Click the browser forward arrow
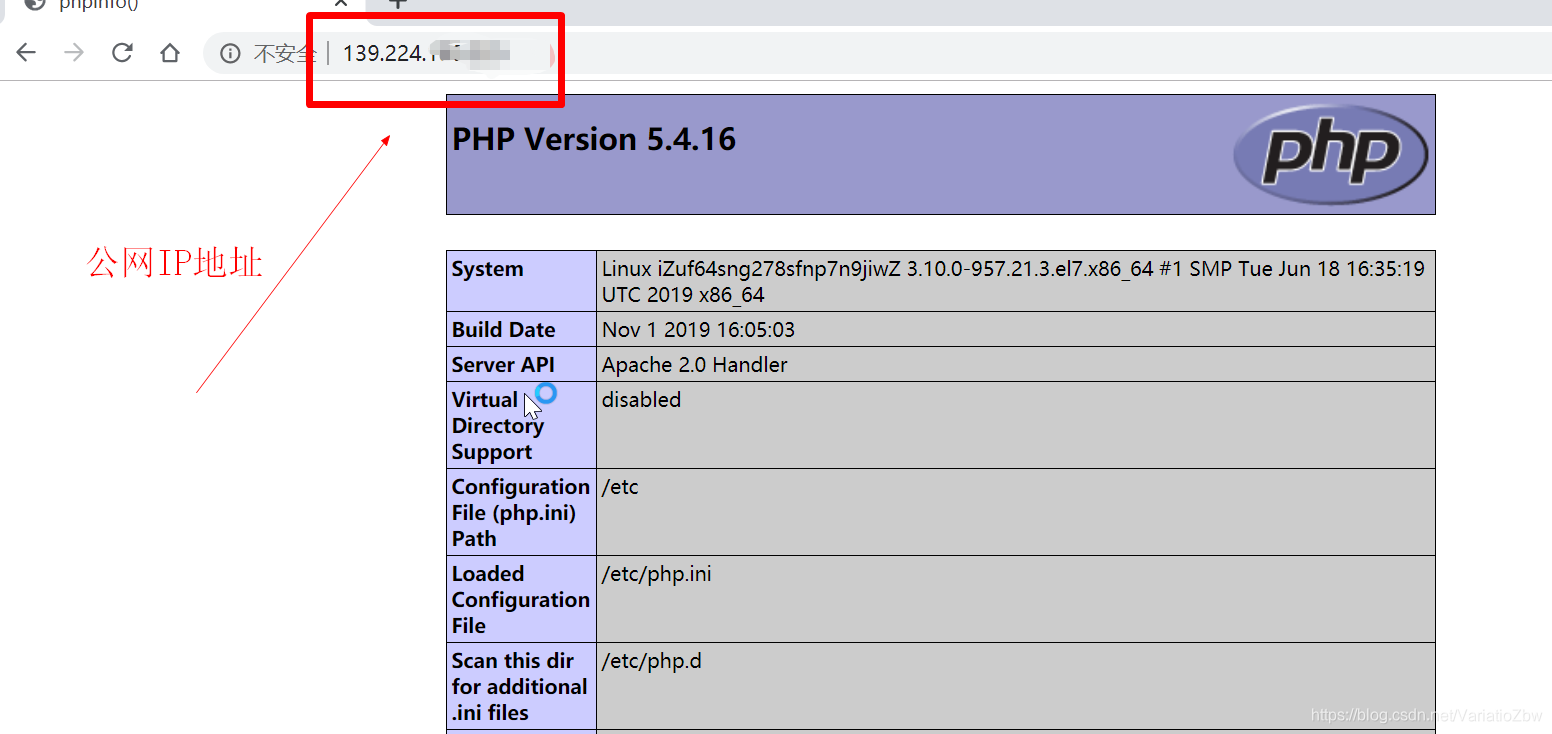The height and width of the screenshot is (734, 1552). pyautogui.click(x=74, y=53)
